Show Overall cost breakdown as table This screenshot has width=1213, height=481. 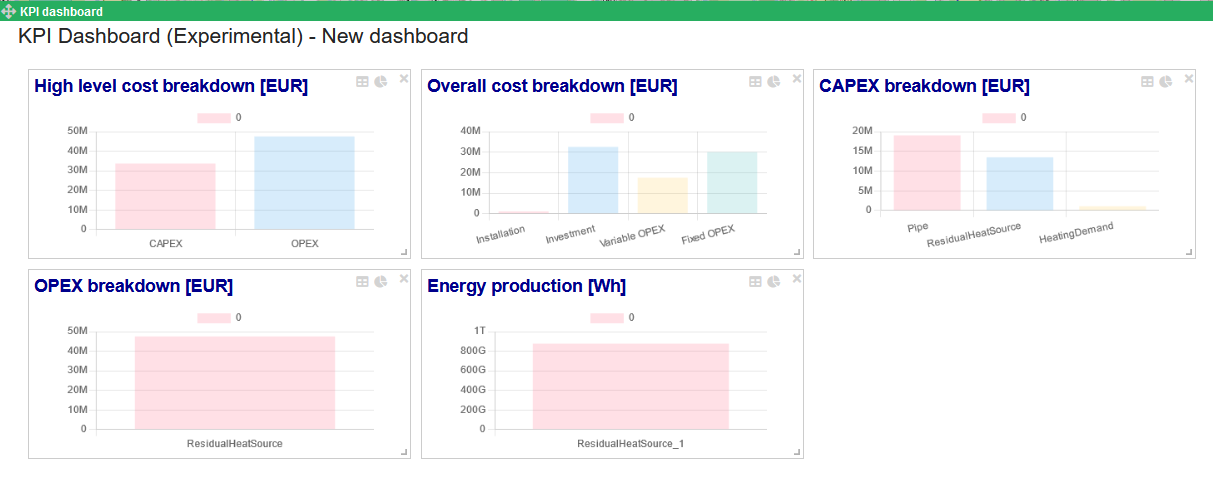coord(755,82)
